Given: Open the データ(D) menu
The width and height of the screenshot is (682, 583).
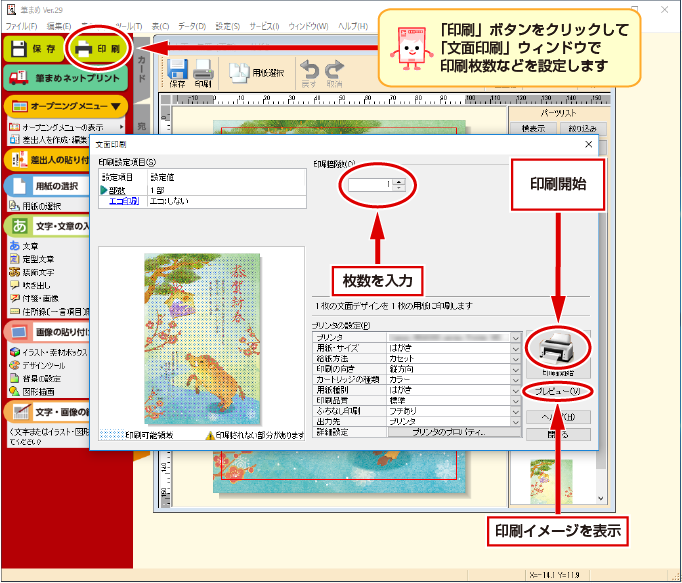Looking at the screenshot, I should coord(192,26).
